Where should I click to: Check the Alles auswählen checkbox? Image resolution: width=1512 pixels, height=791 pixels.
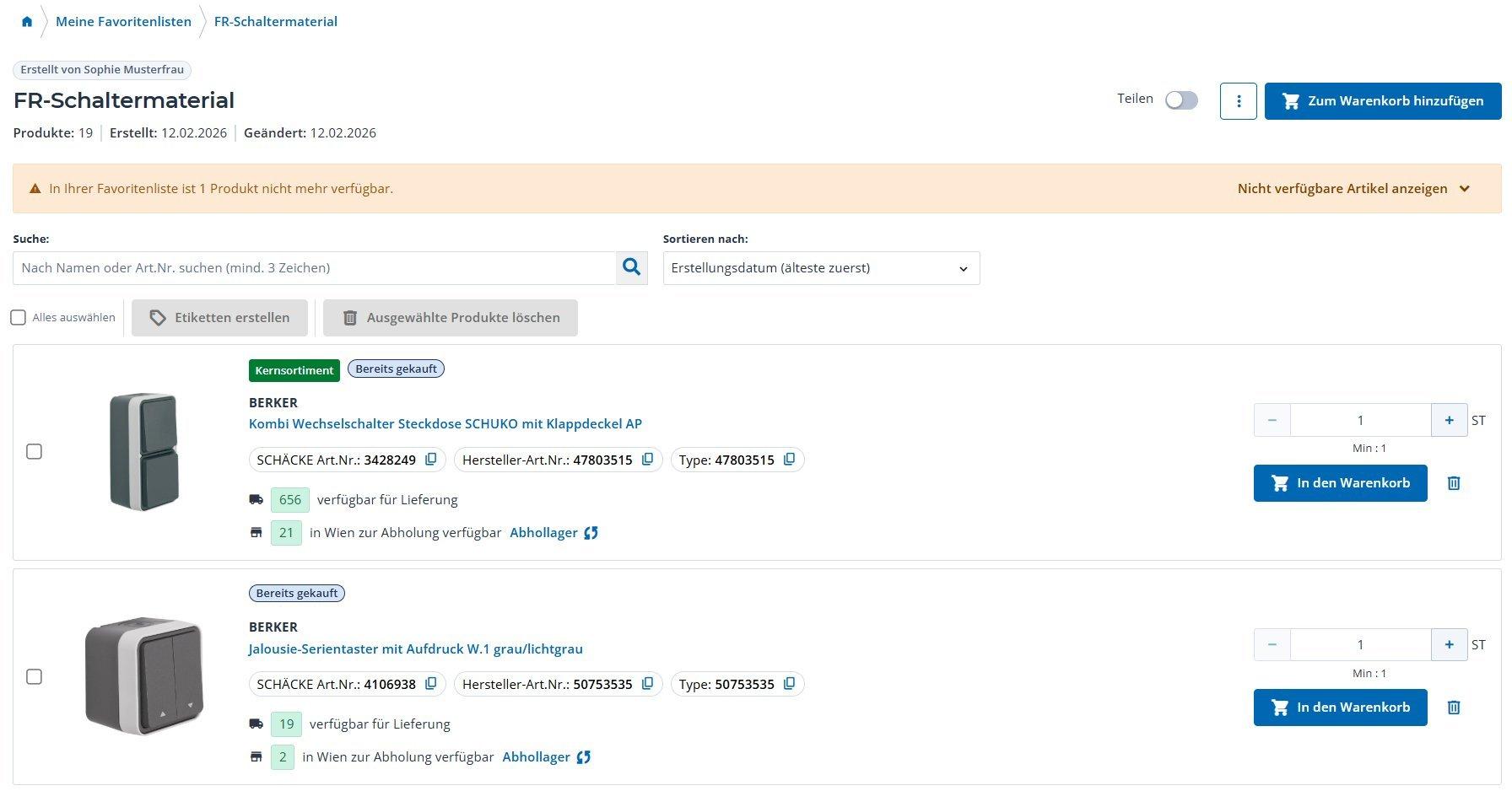tap(19, 318)
